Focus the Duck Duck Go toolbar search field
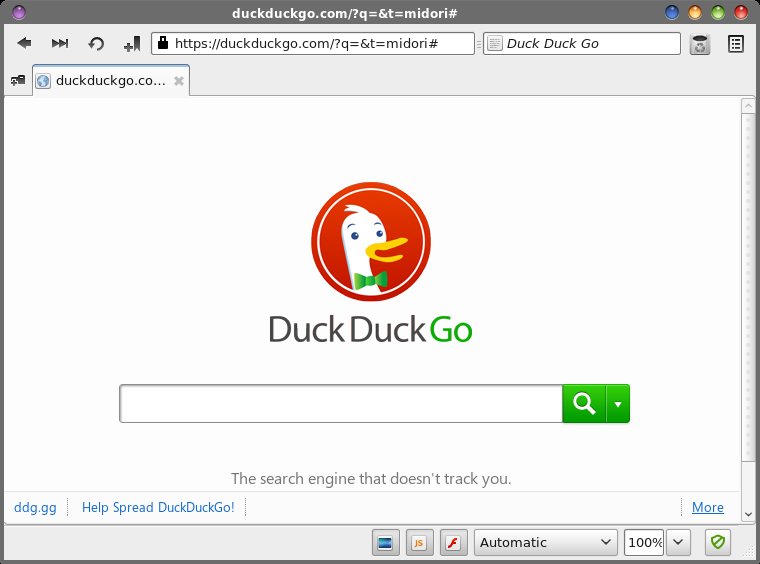Viewport: 760px width, 564px height. (582, 44)
